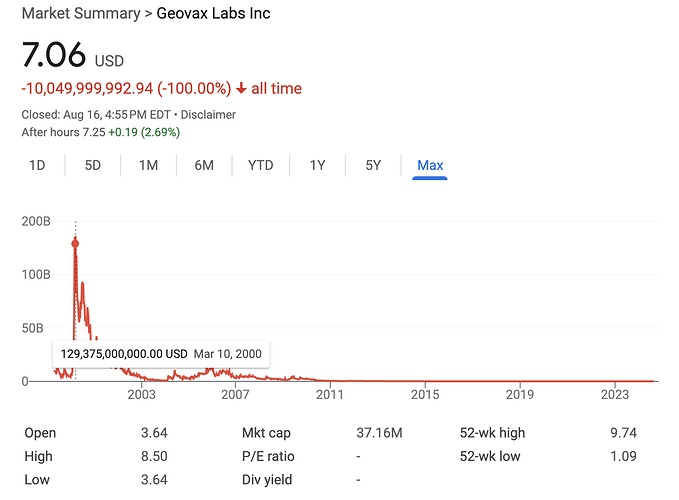679x500 pixels.
Task: Select the YTD tab
Action: pos(260,165)
